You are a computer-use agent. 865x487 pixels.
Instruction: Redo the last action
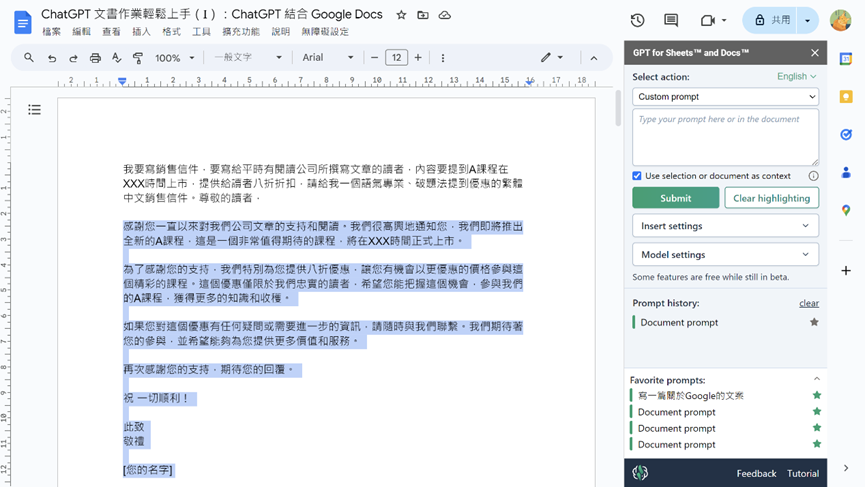(73, 58)
